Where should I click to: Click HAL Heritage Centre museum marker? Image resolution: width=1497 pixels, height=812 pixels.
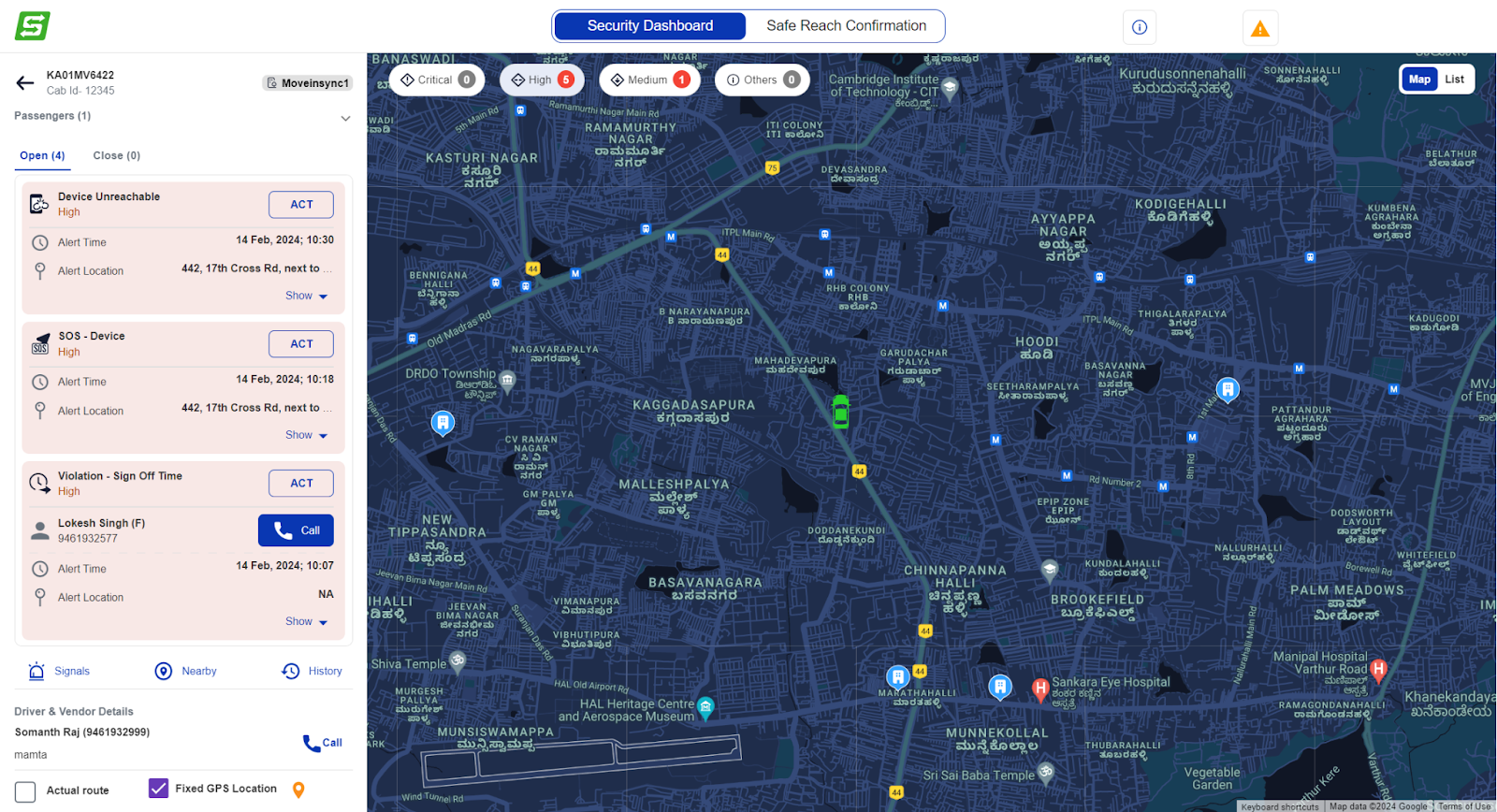(x=705, y=707)
